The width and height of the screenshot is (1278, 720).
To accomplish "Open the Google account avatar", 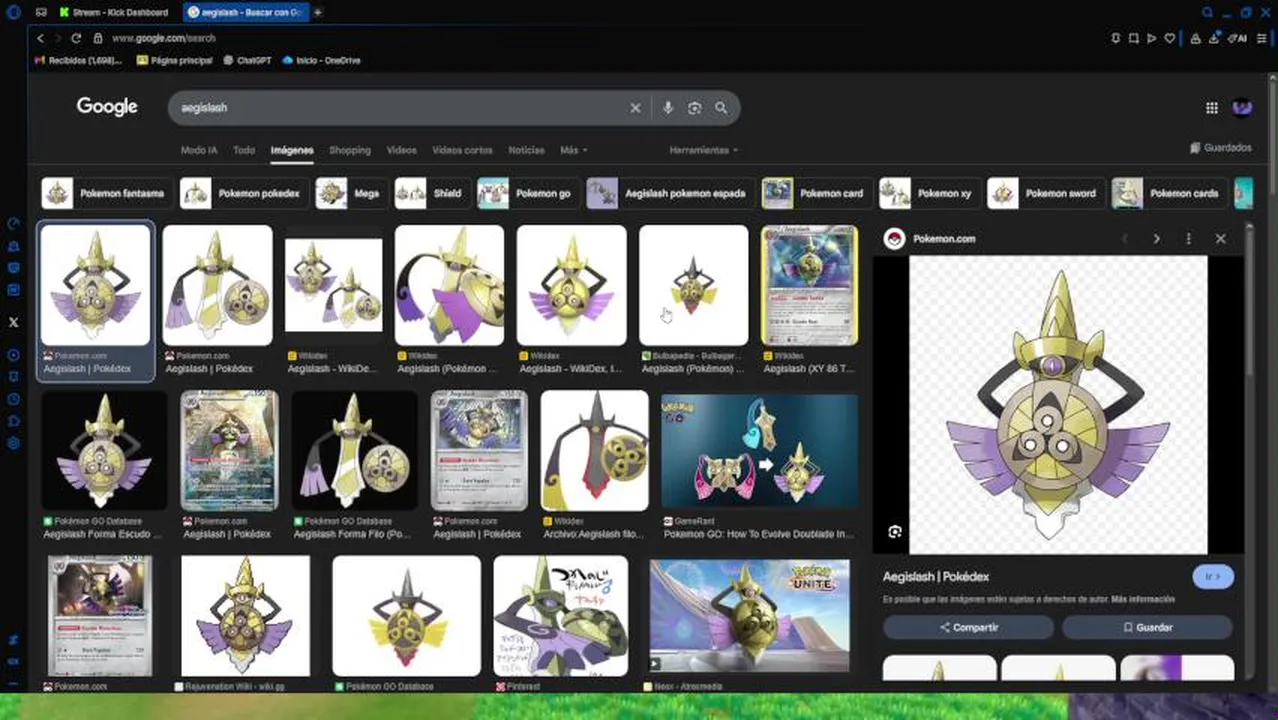I will click(x=1242, y=107).
